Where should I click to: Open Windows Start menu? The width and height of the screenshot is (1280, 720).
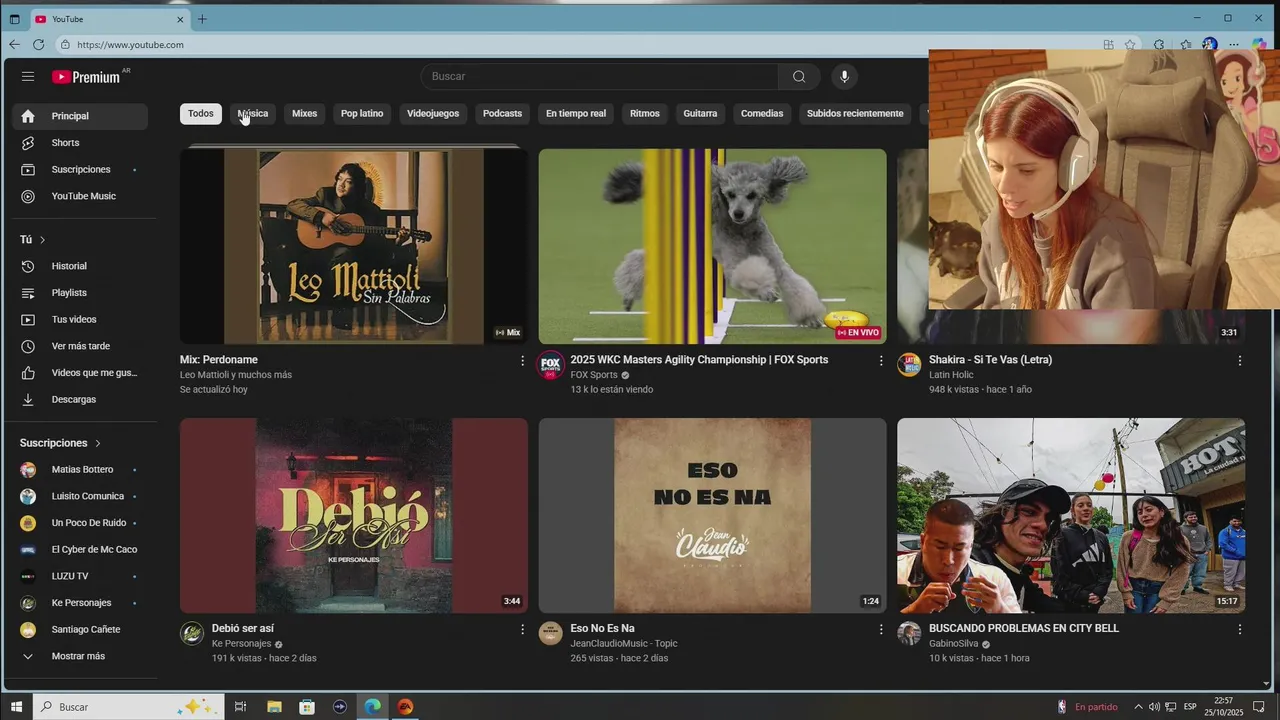16,707
